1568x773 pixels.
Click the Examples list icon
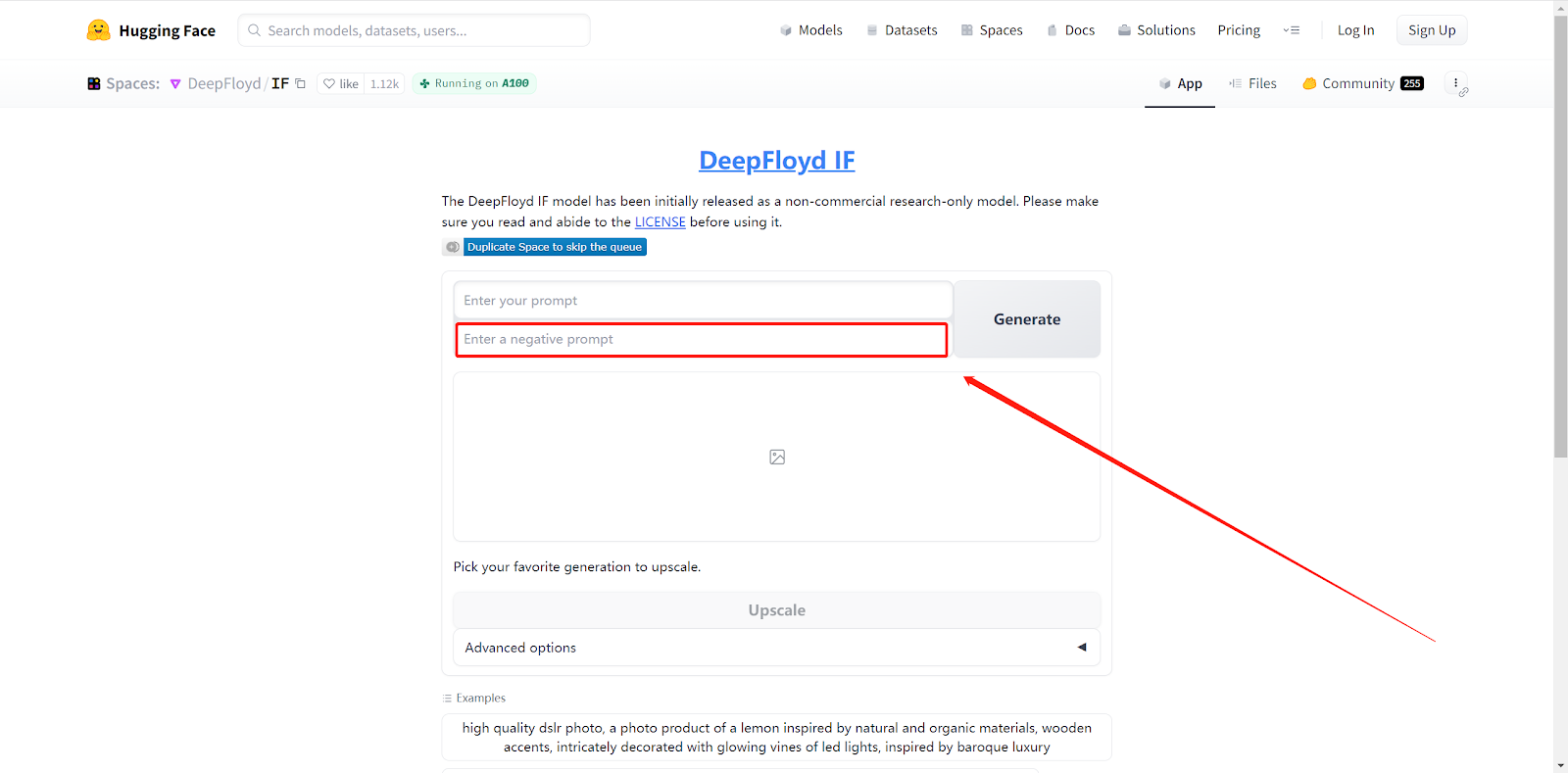(447, 699)
